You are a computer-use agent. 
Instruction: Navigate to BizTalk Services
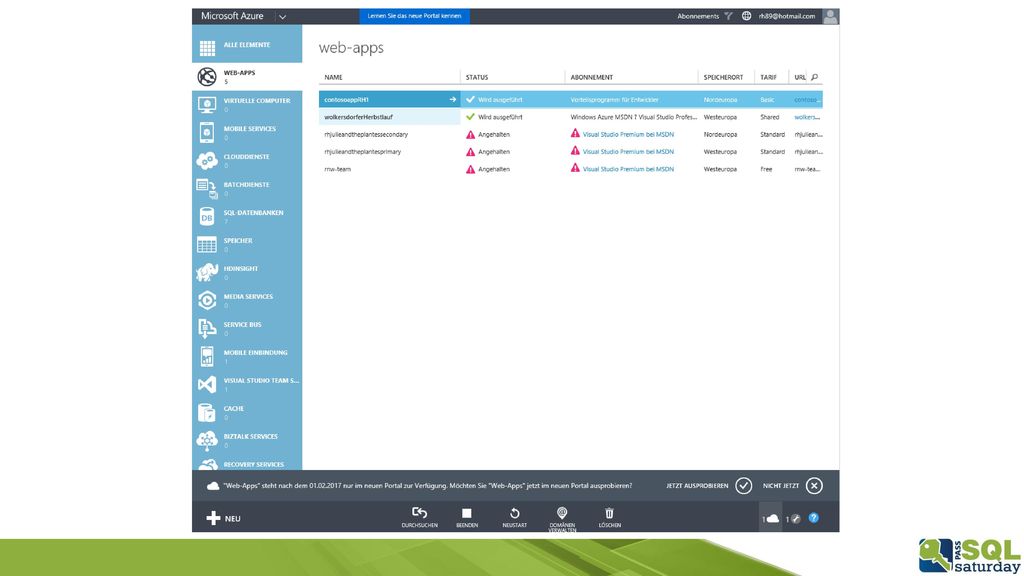pyautogui.click(x=247, y=441)
